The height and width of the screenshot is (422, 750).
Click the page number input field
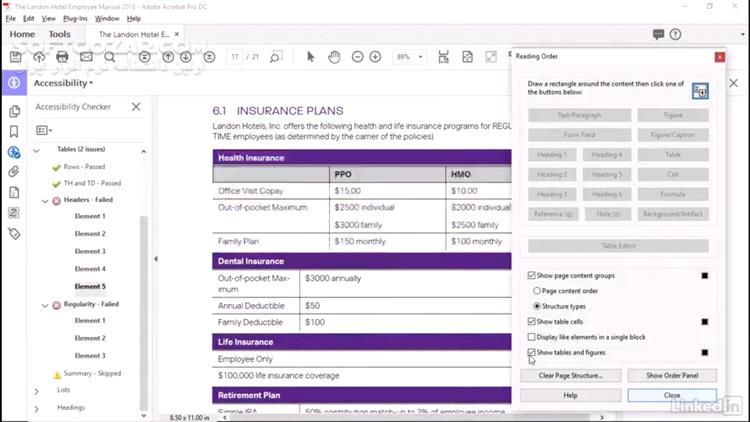(234, 57)
